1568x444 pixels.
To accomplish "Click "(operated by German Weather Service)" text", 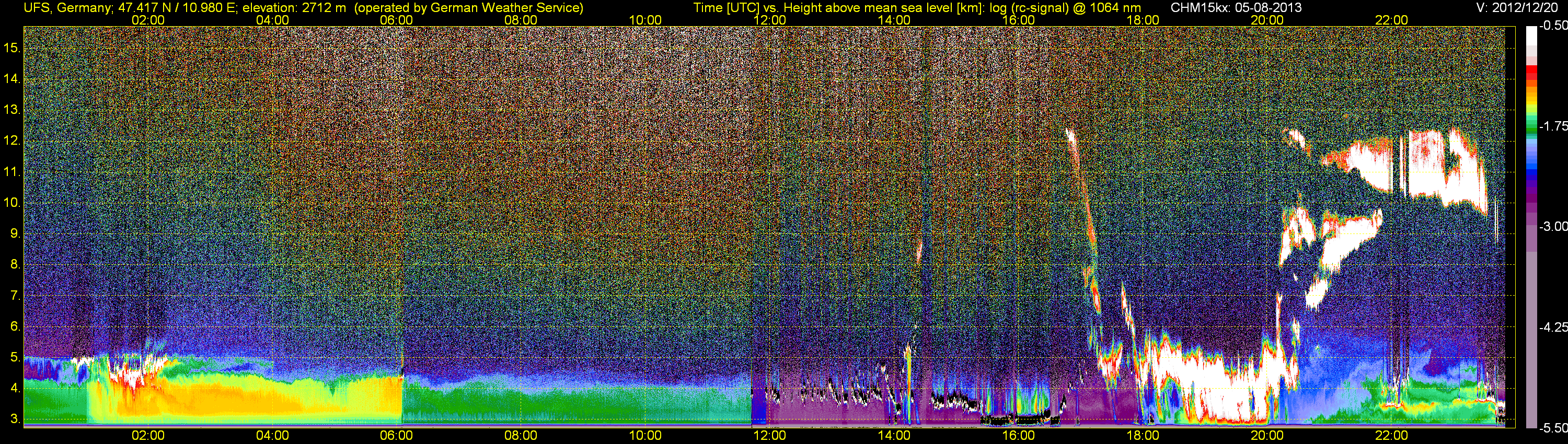I will 469,8.
